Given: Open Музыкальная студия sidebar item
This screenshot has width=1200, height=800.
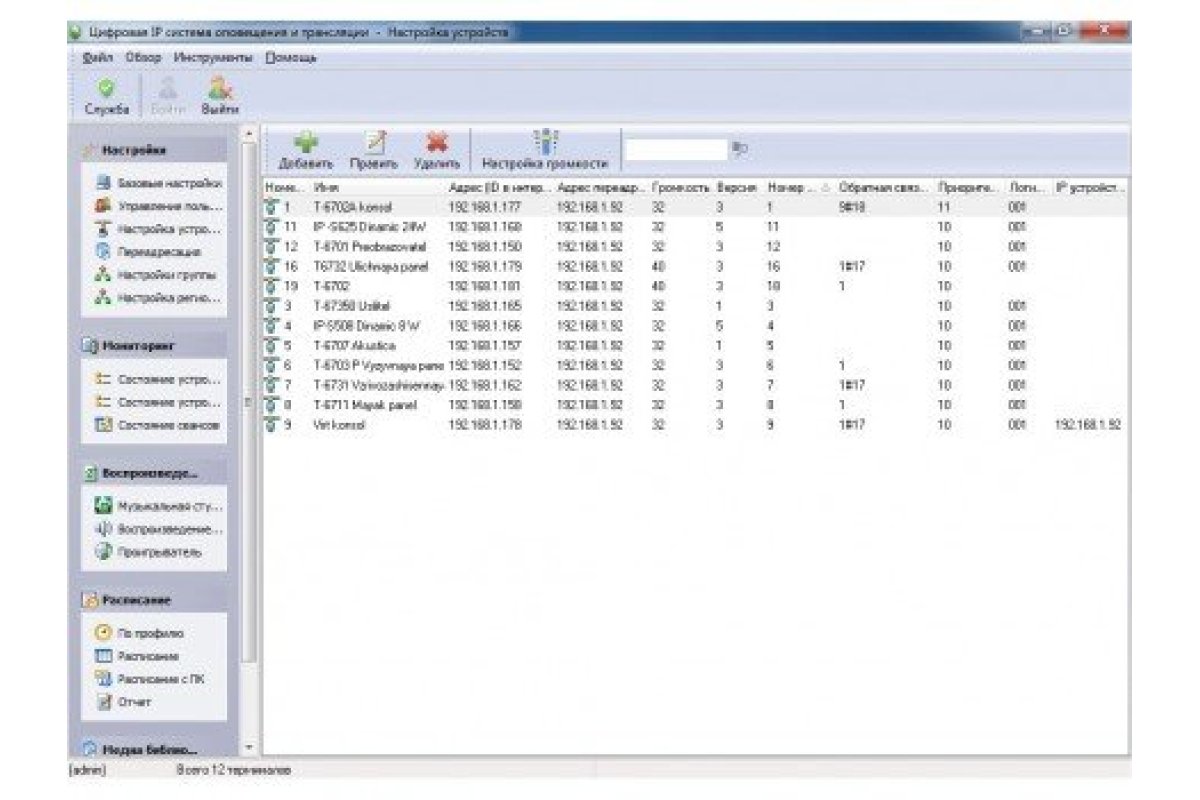Looking at the screenshot, I should pos(158,506).
